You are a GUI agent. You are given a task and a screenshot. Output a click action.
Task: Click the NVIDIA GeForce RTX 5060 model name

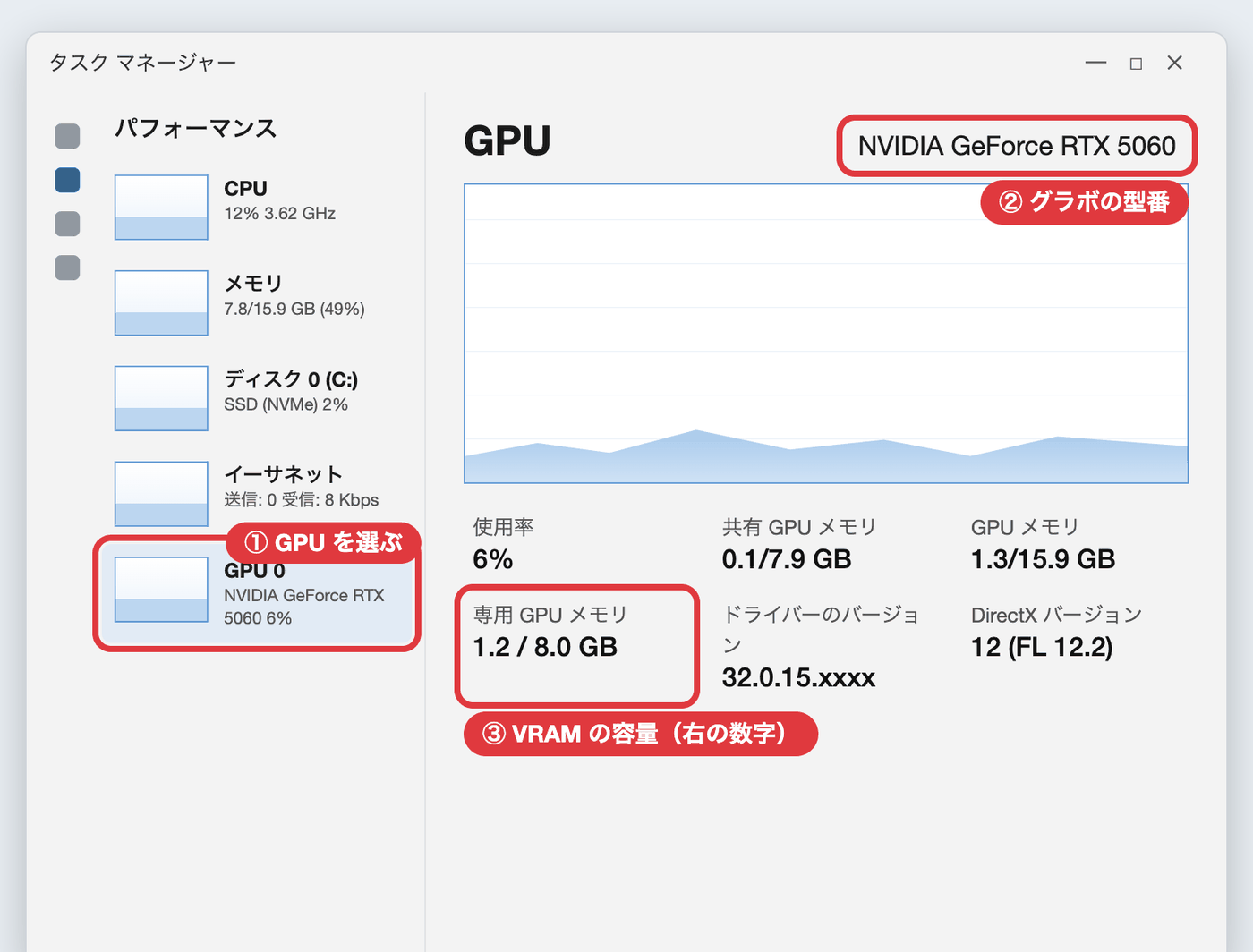(x=1017, y=146)
